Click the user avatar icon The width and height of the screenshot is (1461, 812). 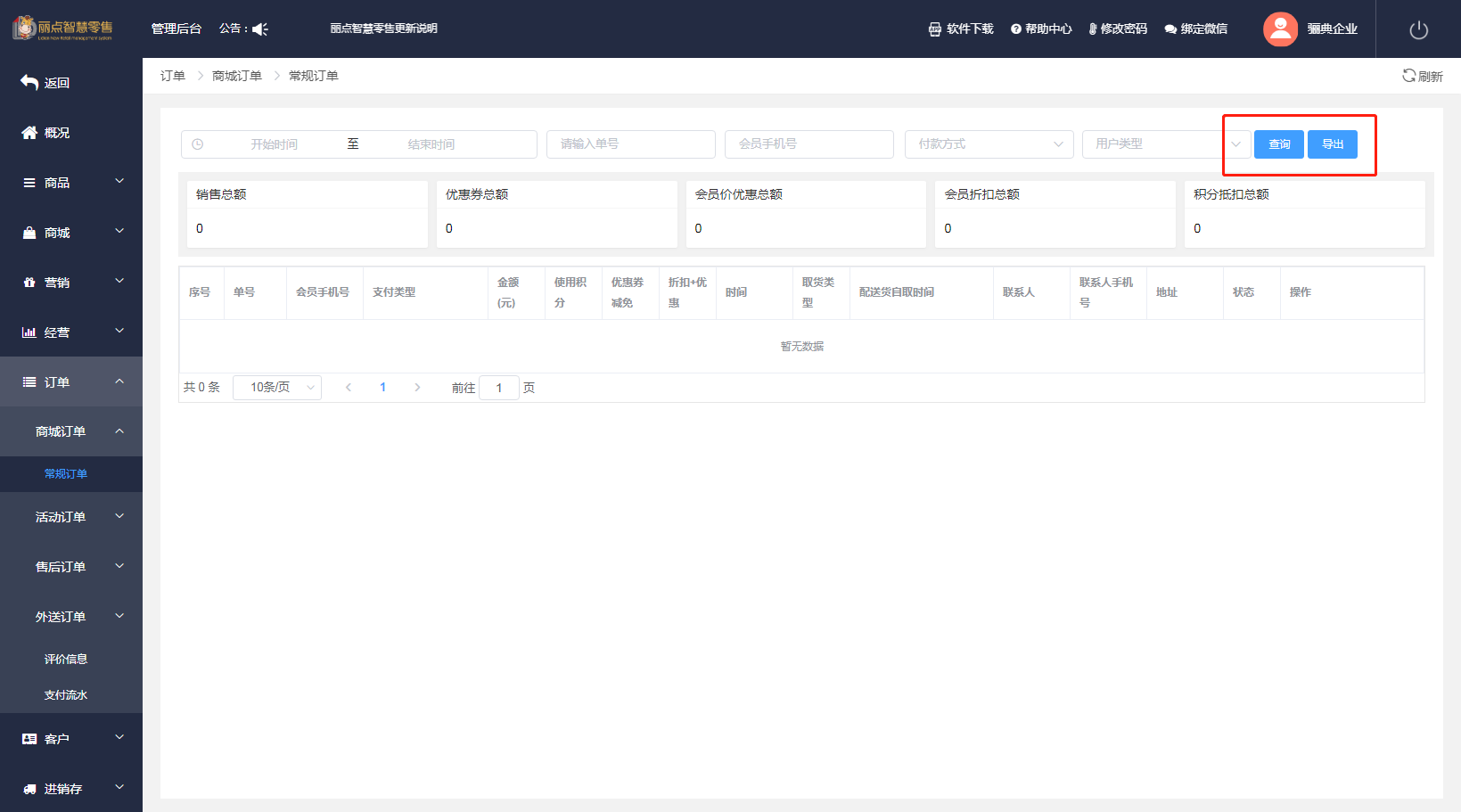point(1280,29)
